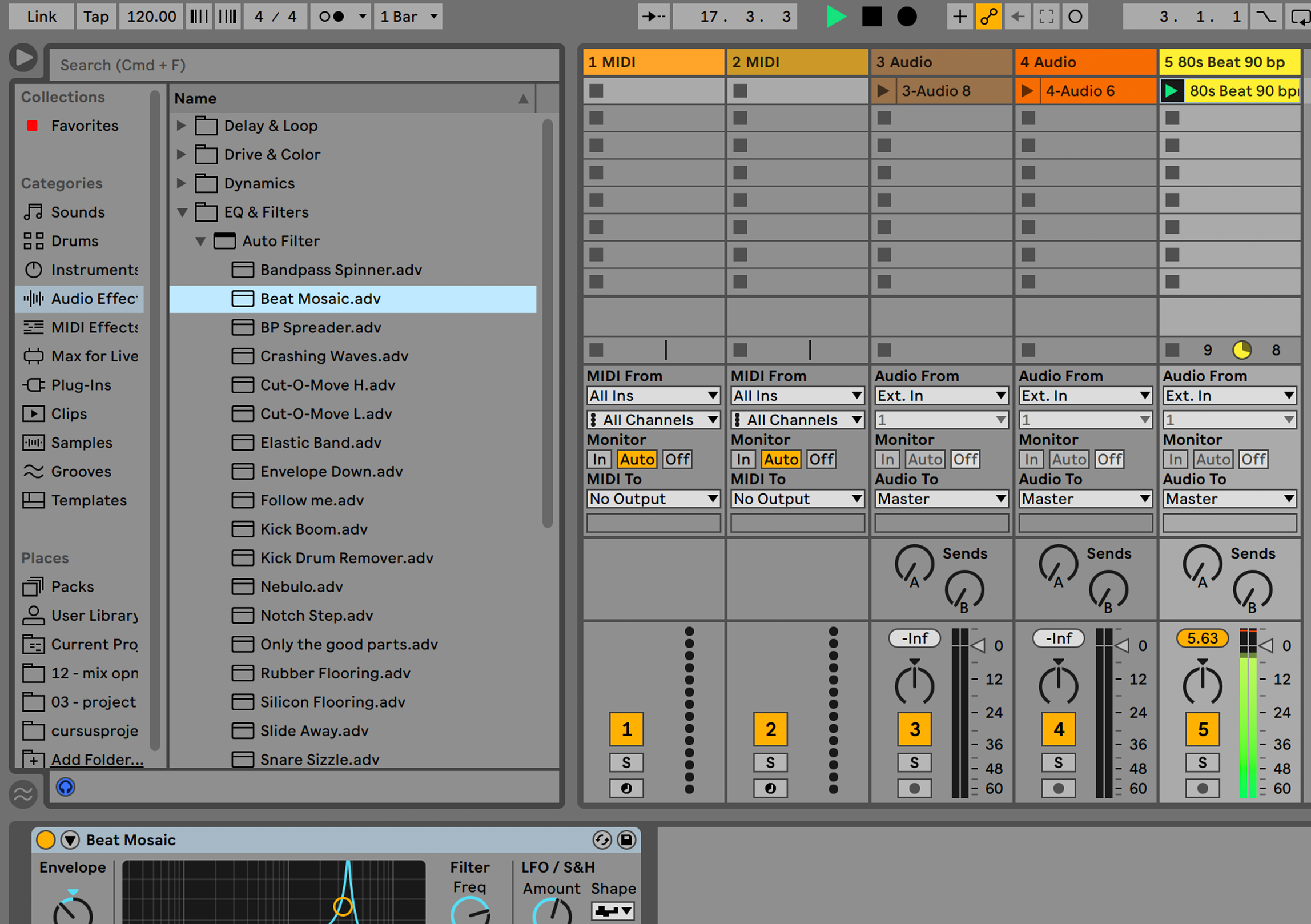The image size is (1311, 924).
Task: Click the Samples category icon
Action: pyautogui.click(x=33, y=443)
